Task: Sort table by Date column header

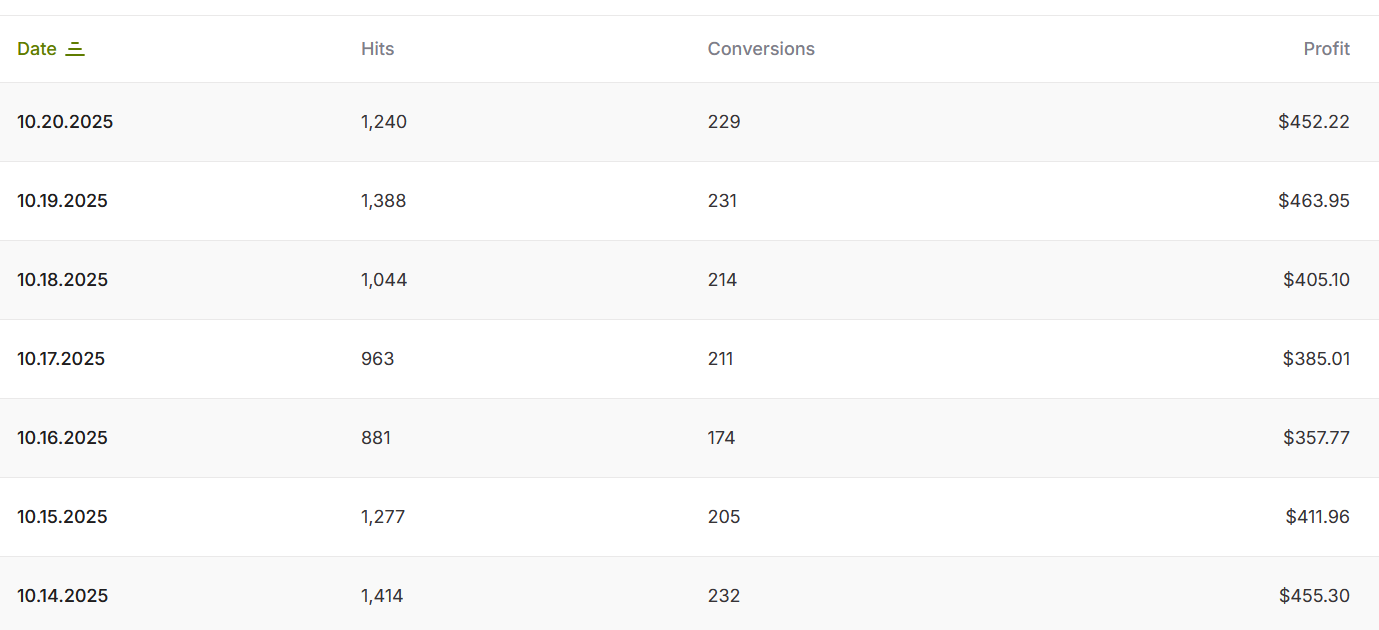Action: click(37, 49)
